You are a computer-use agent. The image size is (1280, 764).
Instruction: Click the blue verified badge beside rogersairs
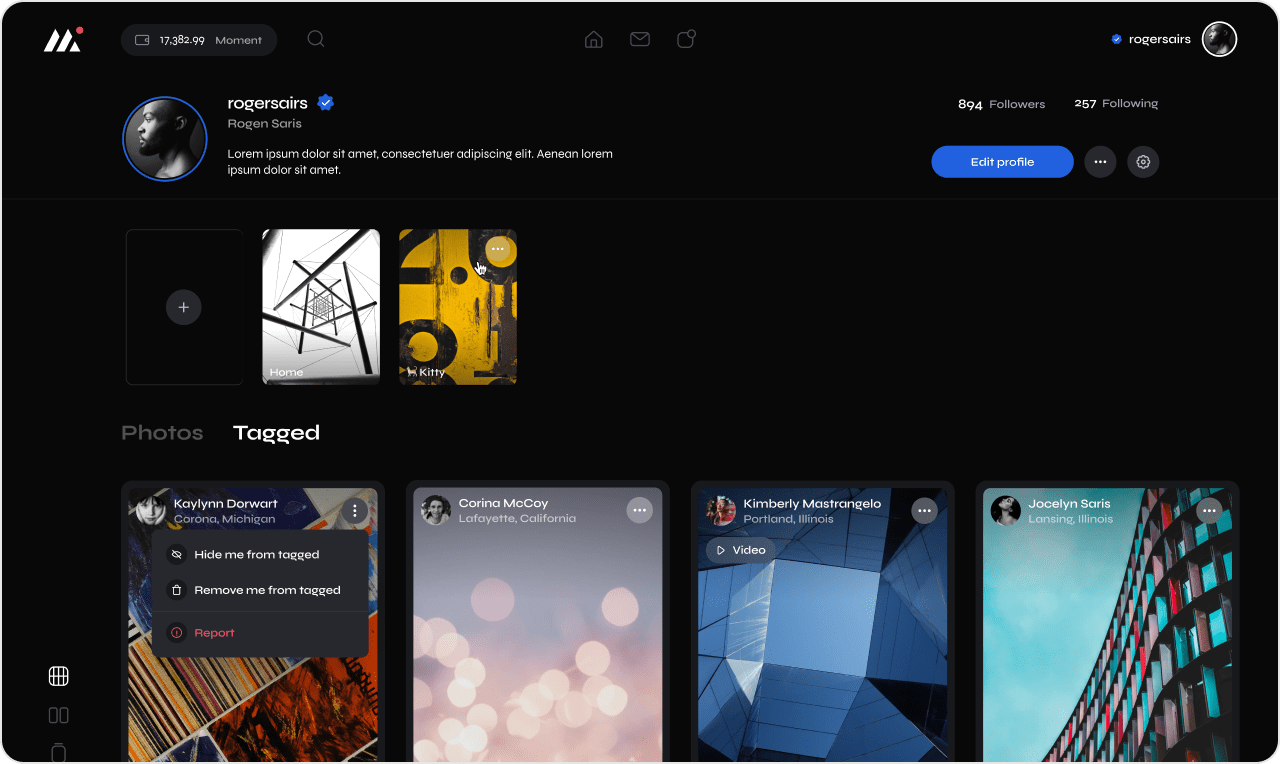pos(325,102)
